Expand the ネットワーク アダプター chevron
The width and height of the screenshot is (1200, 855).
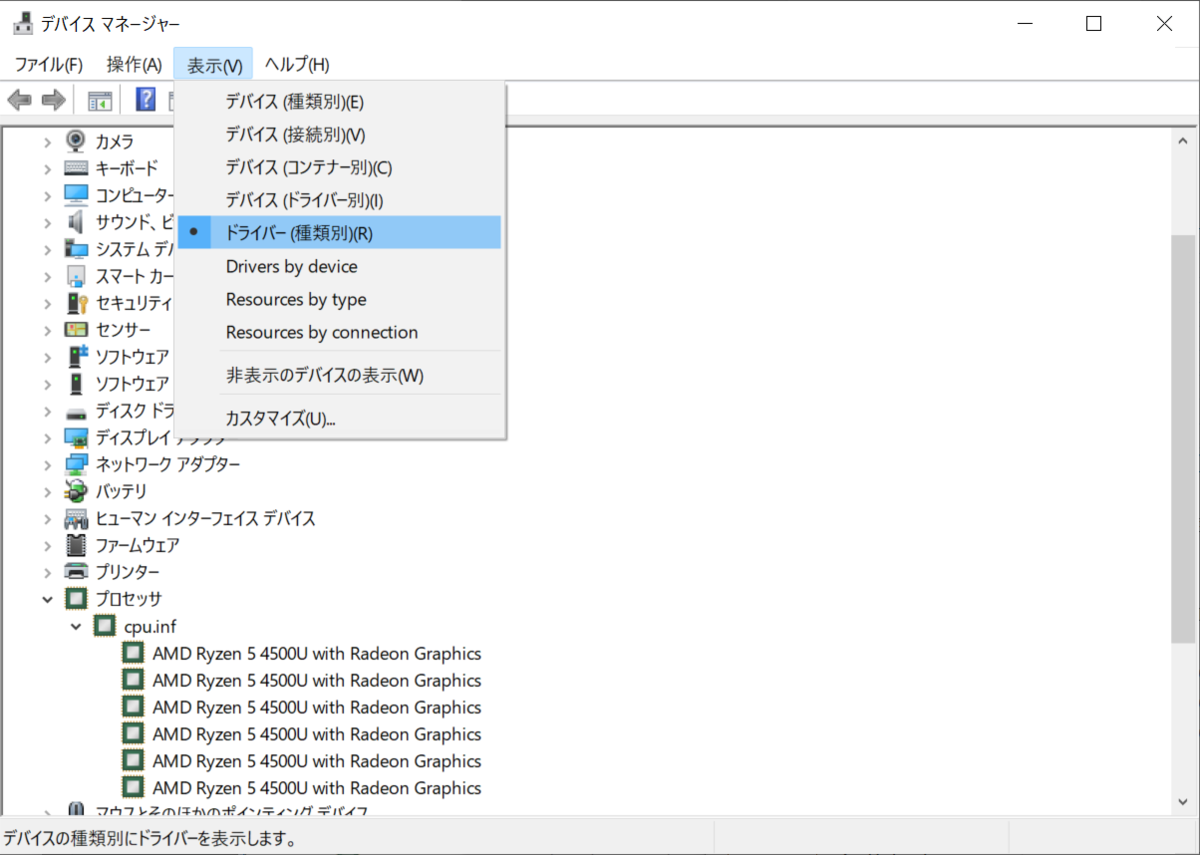coord(47,465)
